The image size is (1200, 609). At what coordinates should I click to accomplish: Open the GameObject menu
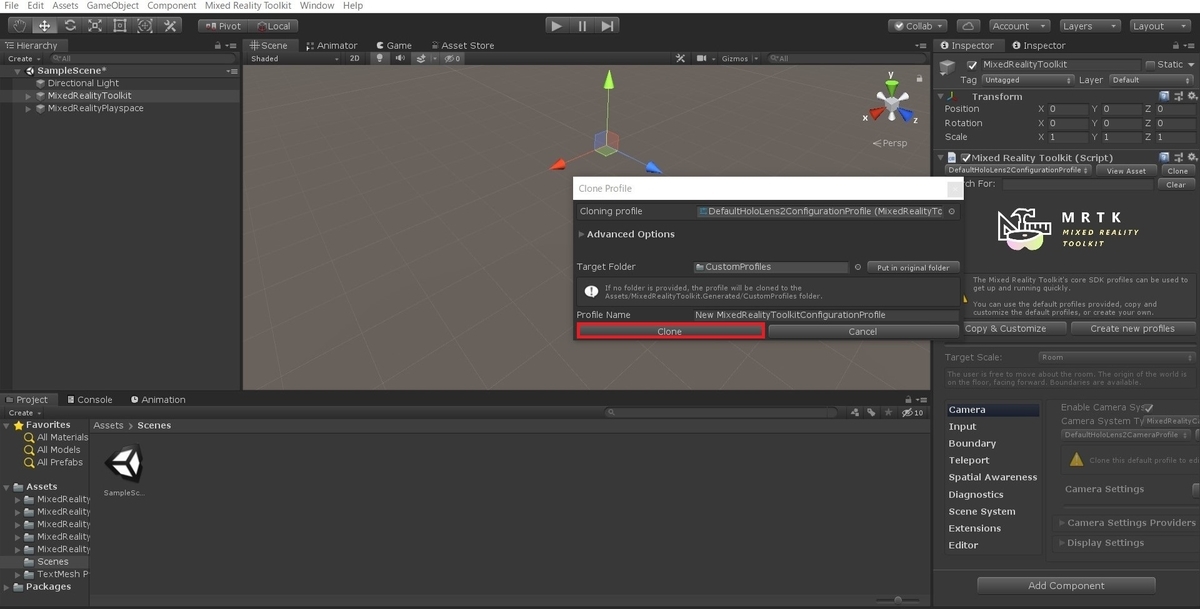[112, 6]
